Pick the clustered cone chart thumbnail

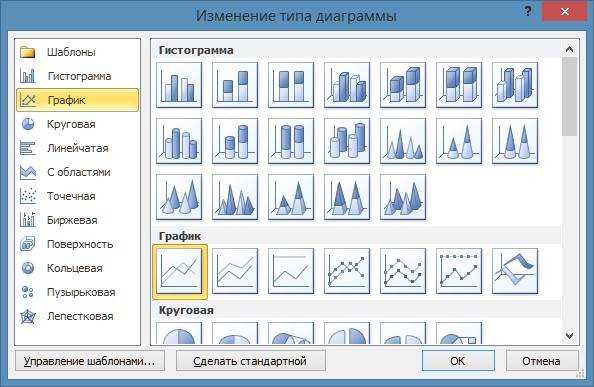click(x=403, y=141)
